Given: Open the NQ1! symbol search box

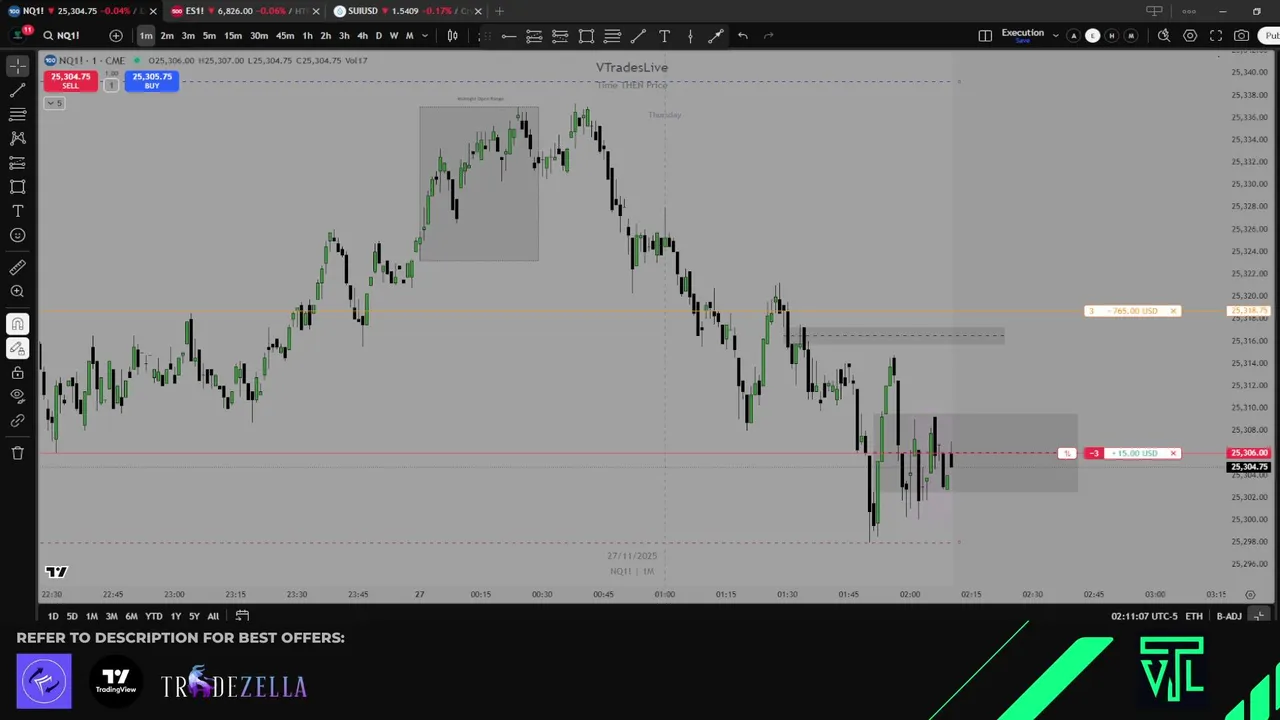Looking at the screenshot, I should 68,36.
